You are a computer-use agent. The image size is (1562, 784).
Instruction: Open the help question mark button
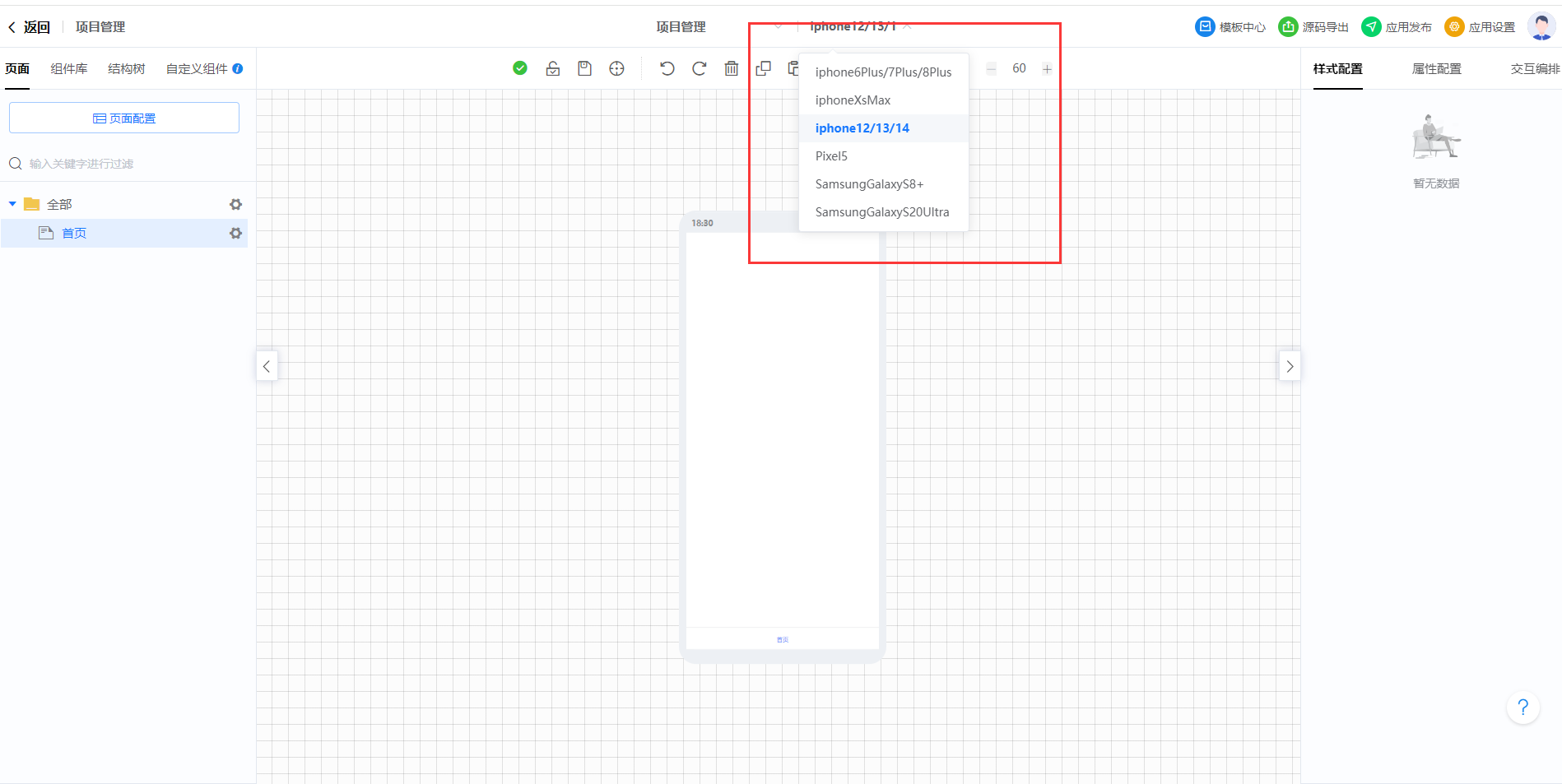click(x=1523, y=707)
